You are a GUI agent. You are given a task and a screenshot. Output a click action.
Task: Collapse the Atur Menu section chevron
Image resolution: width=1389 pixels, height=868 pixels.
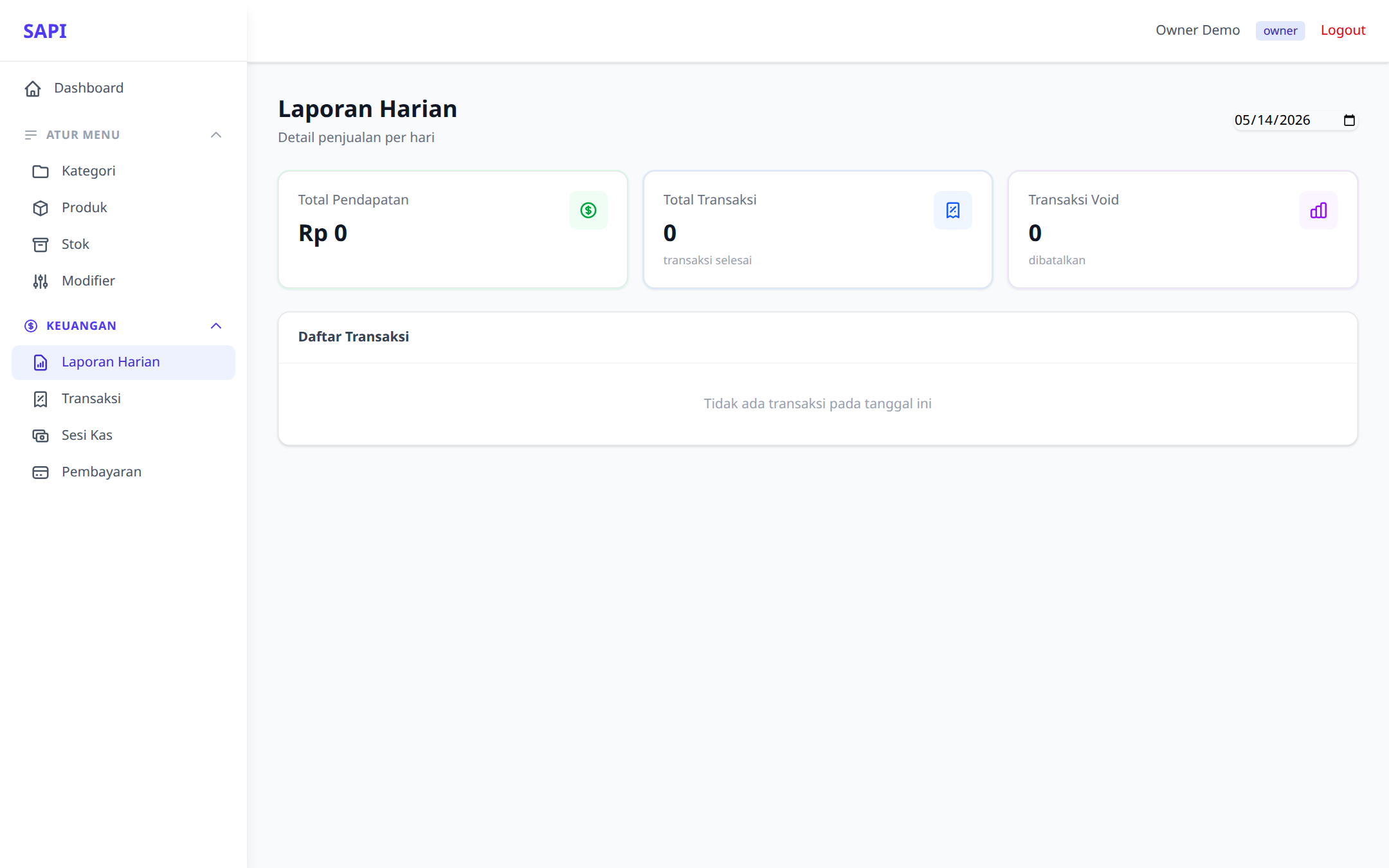point(216,135)
